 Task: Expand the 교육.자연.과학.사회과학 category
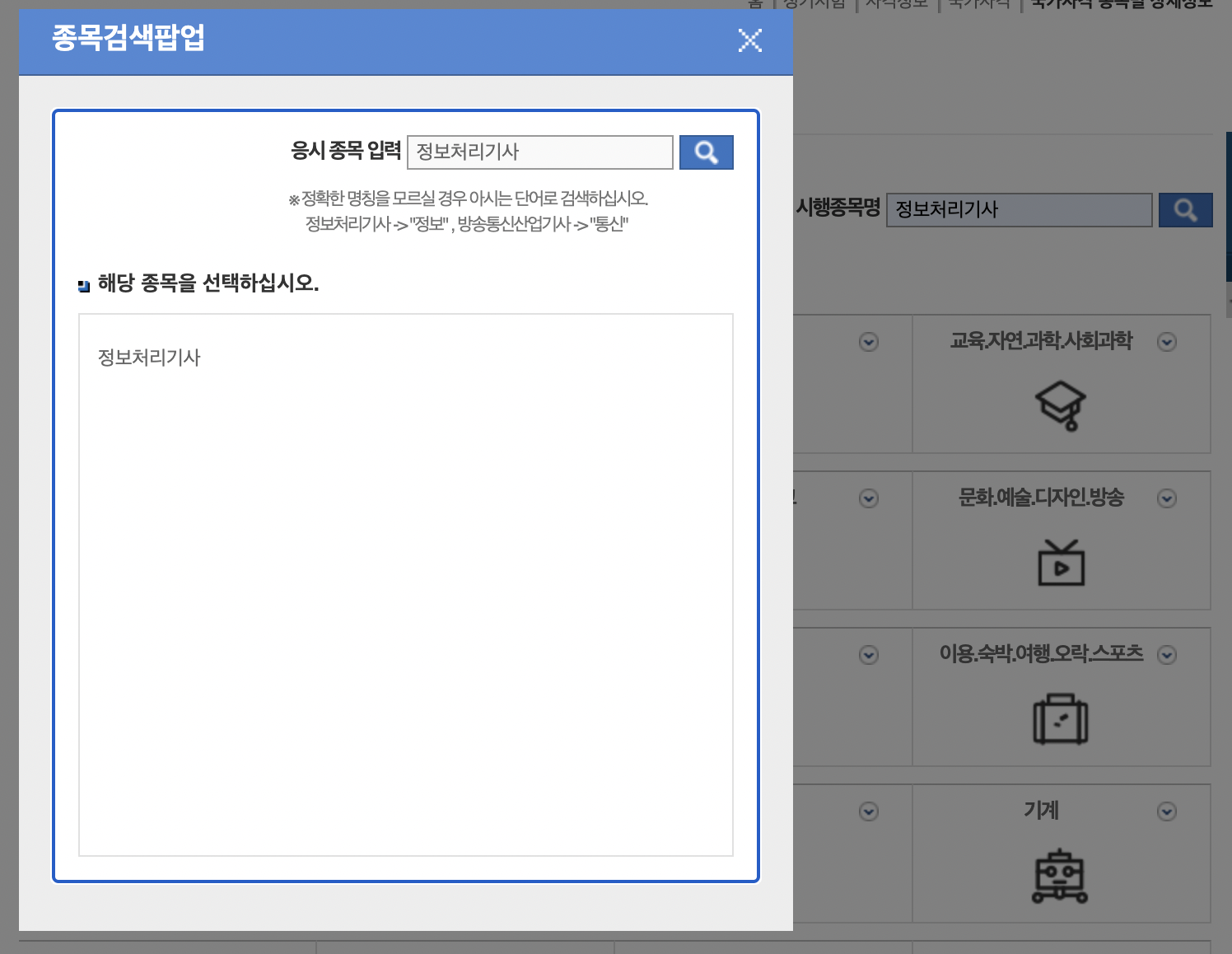click(1167, 342)
